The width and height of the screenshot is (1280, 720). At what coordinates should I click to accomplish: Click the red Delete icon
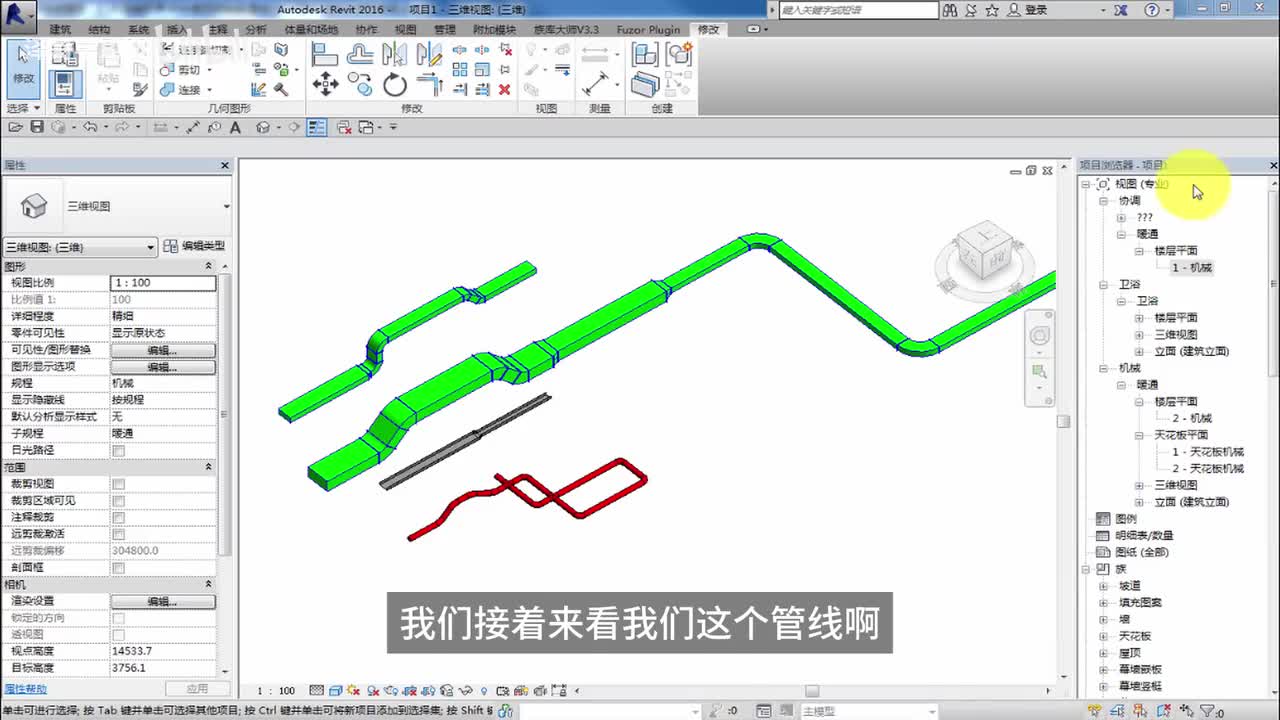504,89
